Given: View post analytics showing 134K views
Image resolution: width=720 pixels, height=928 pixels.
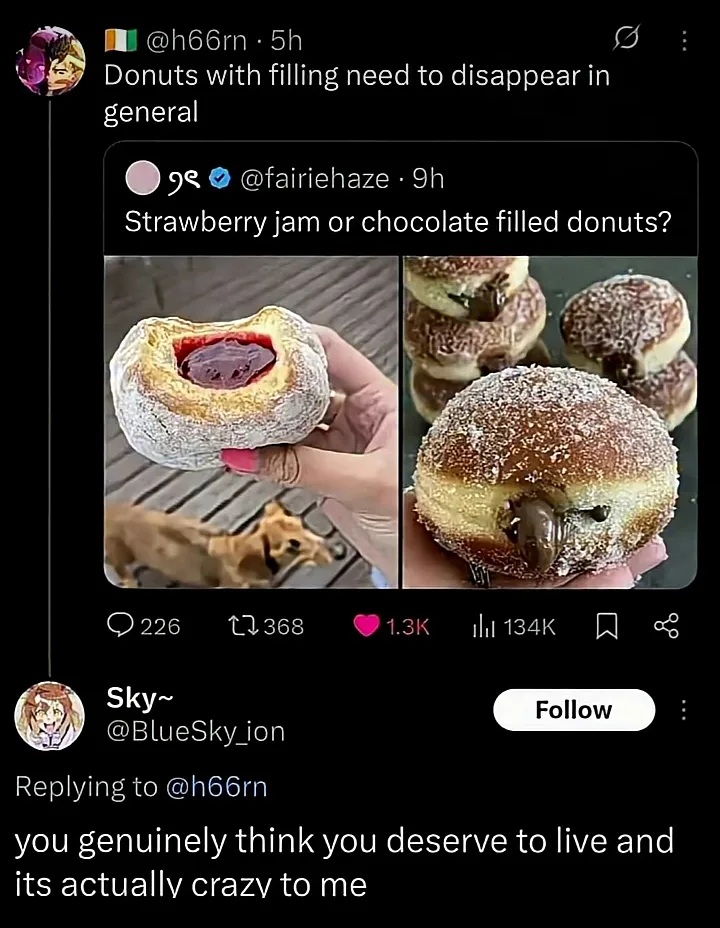Looking at the screenshot, I should pos(483,626).
